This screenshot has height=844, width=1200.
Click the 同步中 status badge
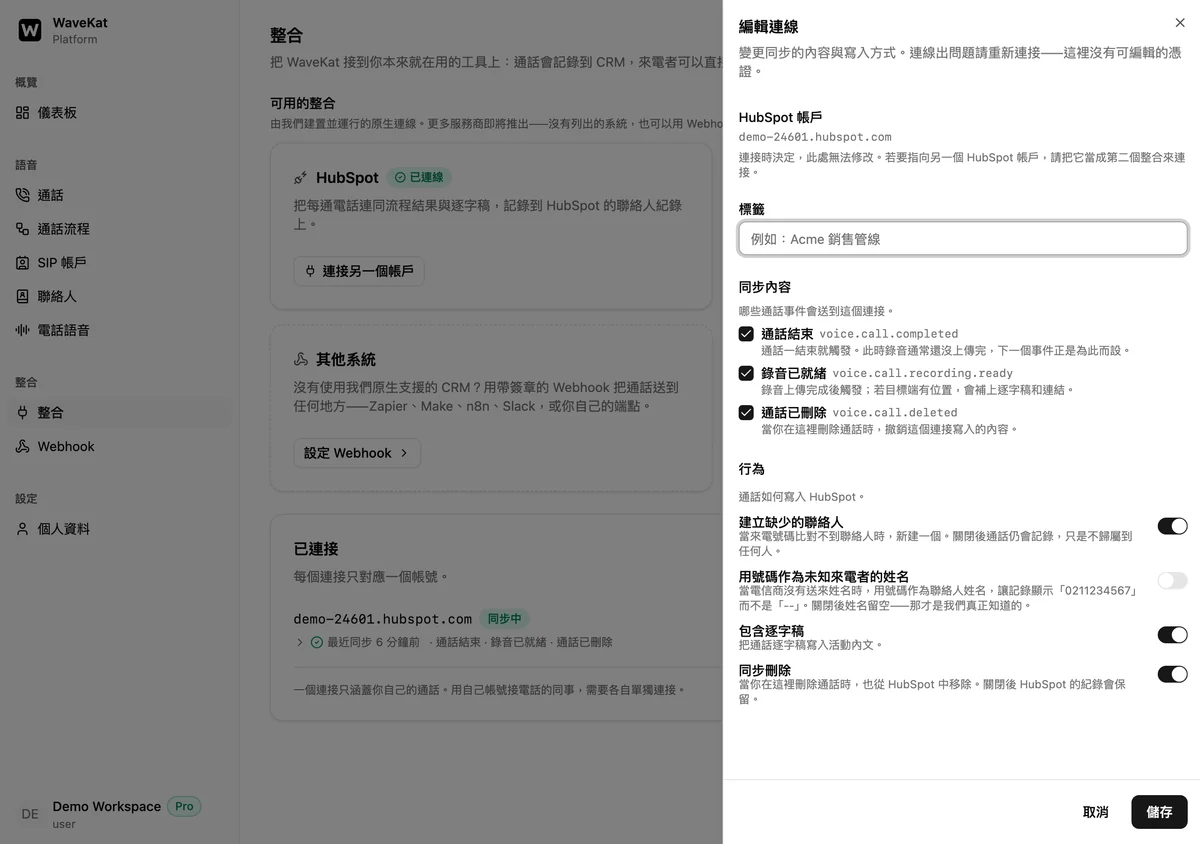pos(505,619)
